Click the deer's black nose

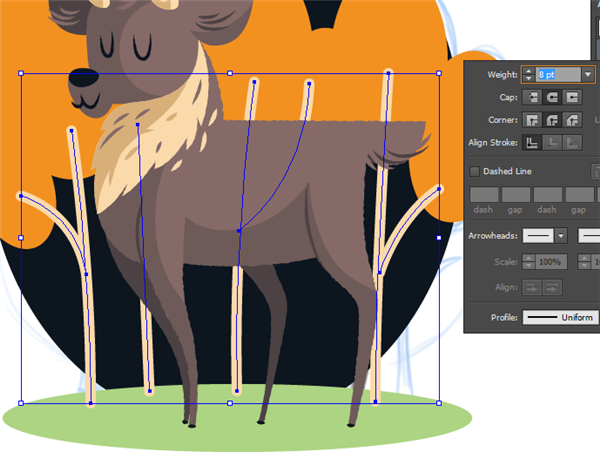83,78
